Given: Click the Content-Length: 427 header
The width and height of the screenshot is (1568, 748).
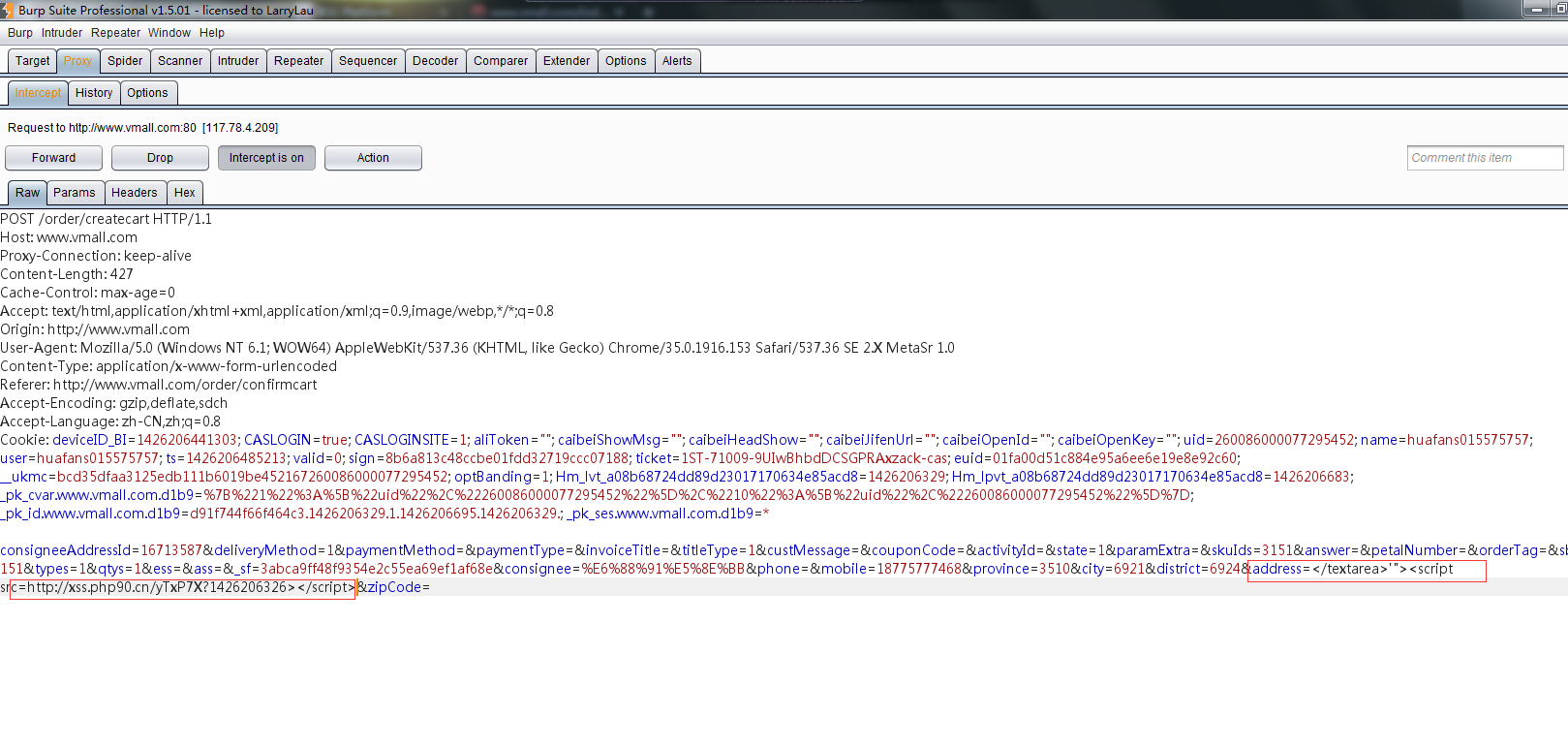Looking at the screenshot, I should pyautogui.click(x=67, y=274).
